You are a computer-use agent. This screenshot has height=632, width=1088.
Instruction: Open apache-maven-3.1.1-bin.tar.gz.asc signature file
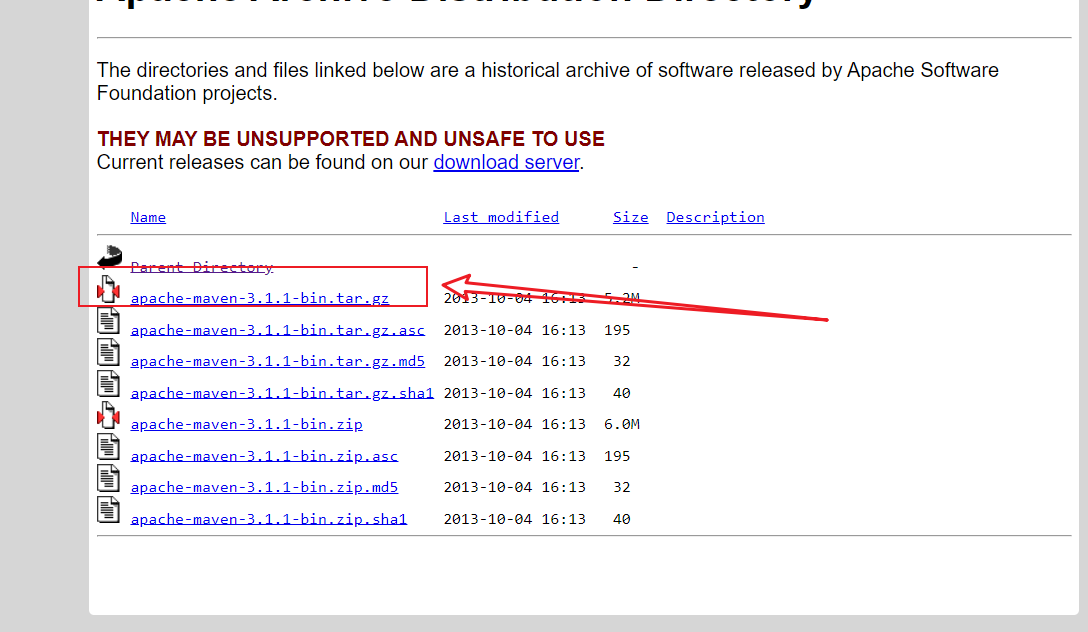[278, 330]
